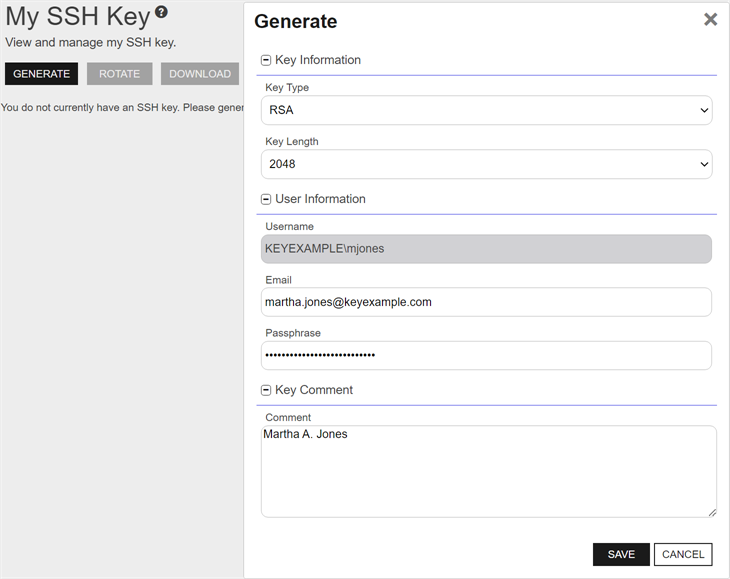Collapse the Key Information section
This screenshot has width=730, height=579.
[266, 60]
